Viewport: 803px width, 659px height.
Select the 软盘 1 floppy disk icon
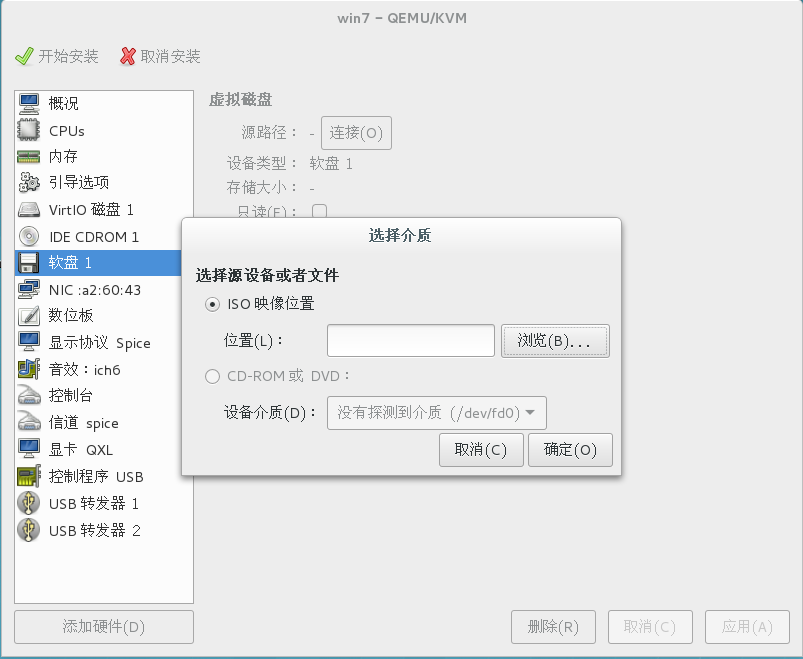(x=29, y=263)
